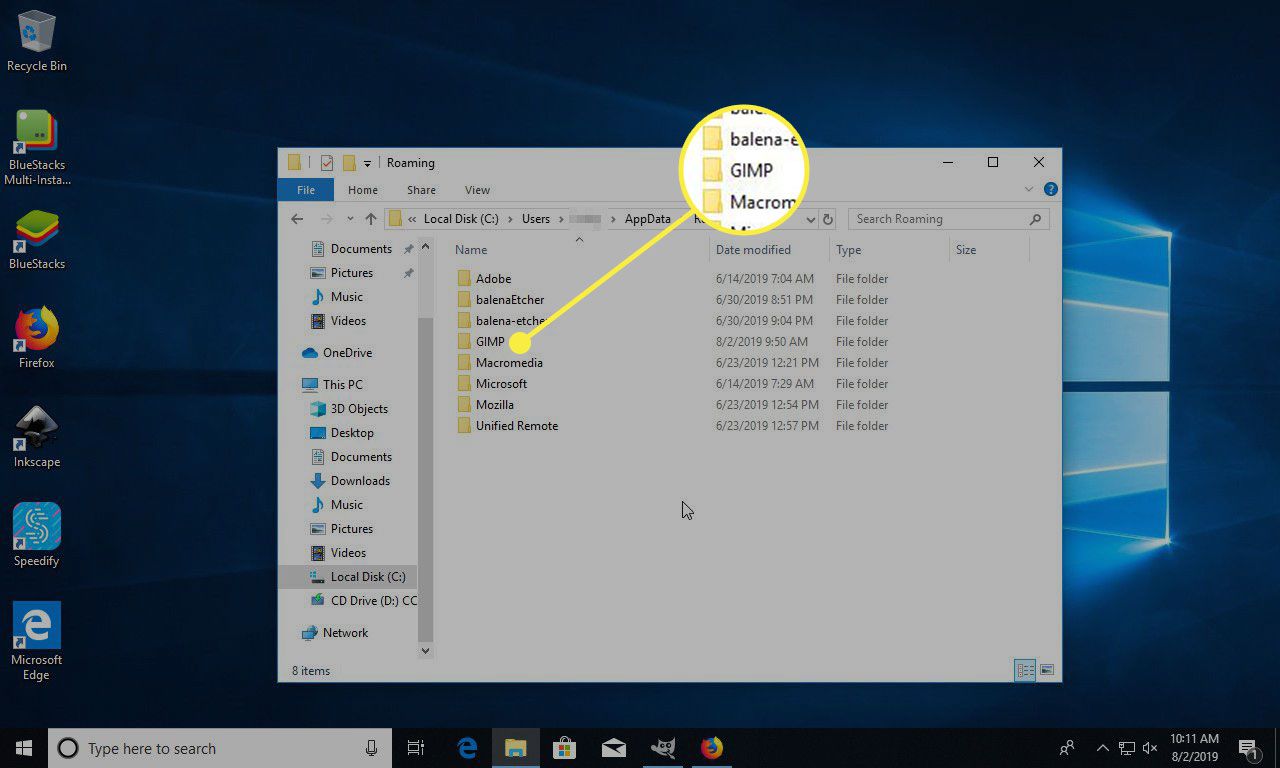Open the People icon in system tray
1280x768 pixels.
pos(1068,748)
